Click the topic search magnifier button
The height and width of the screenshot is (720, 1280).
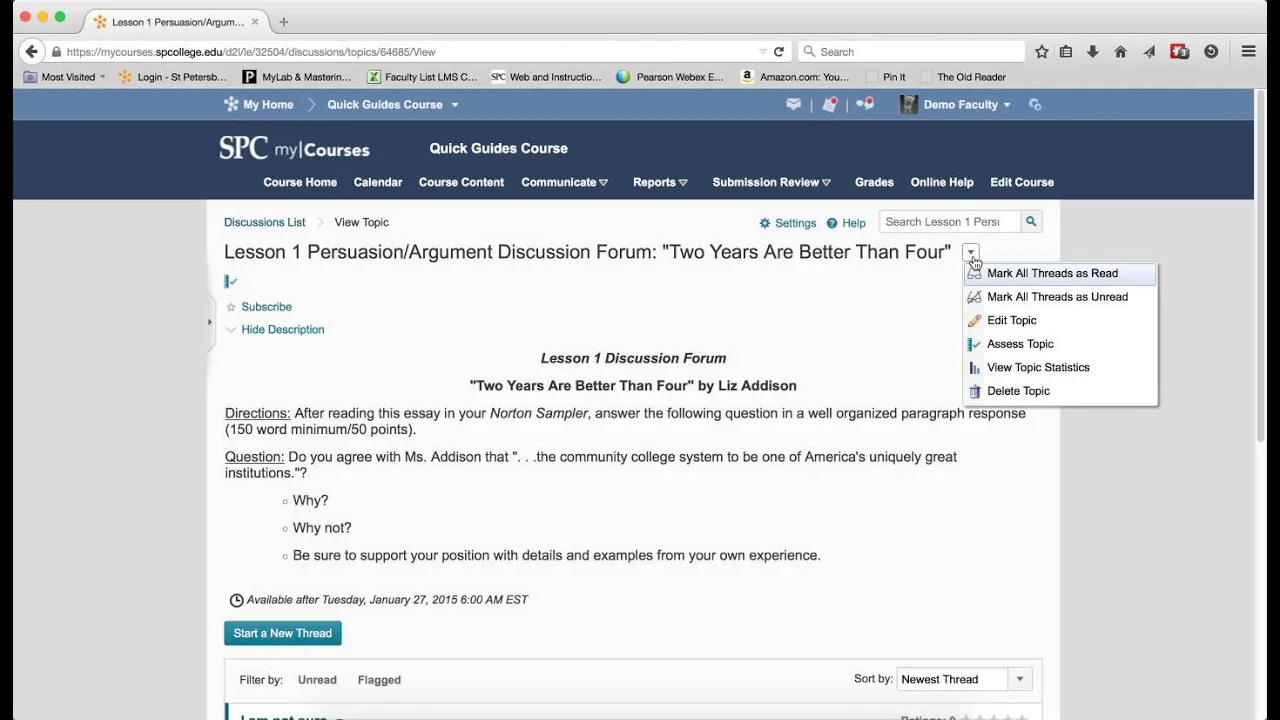point(1031,222)
